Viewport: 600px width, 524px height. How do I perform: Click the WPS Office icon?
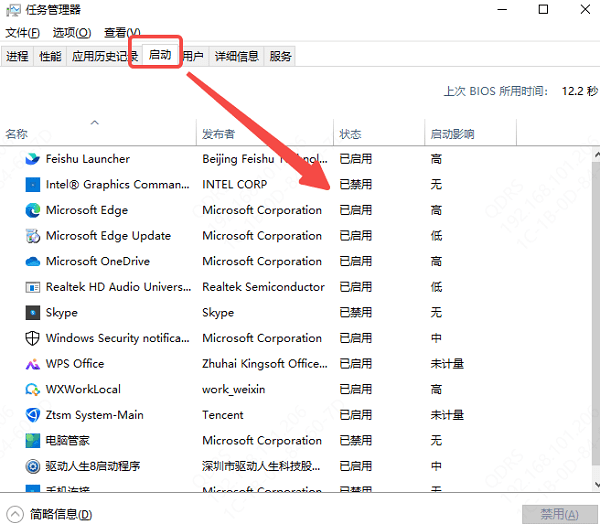[33, 364]
